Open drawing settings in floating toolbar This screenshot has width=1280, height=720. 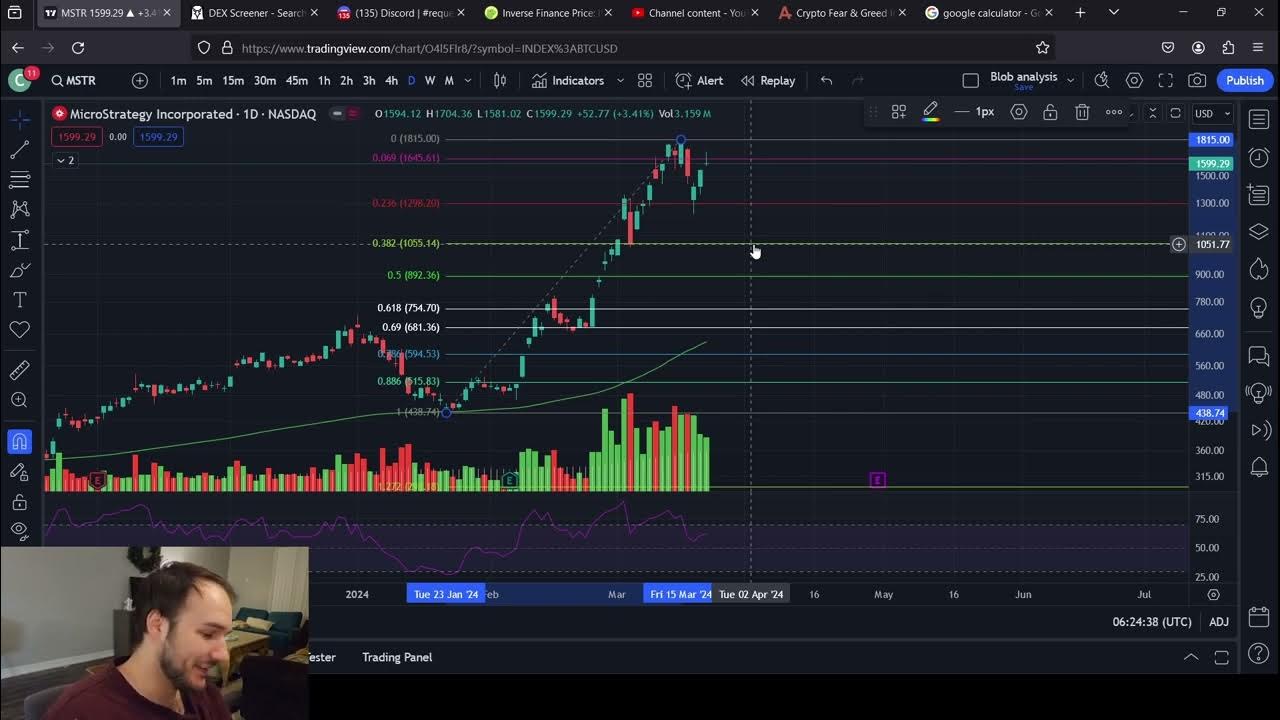pyautogui.click(x=1019, y=112)
